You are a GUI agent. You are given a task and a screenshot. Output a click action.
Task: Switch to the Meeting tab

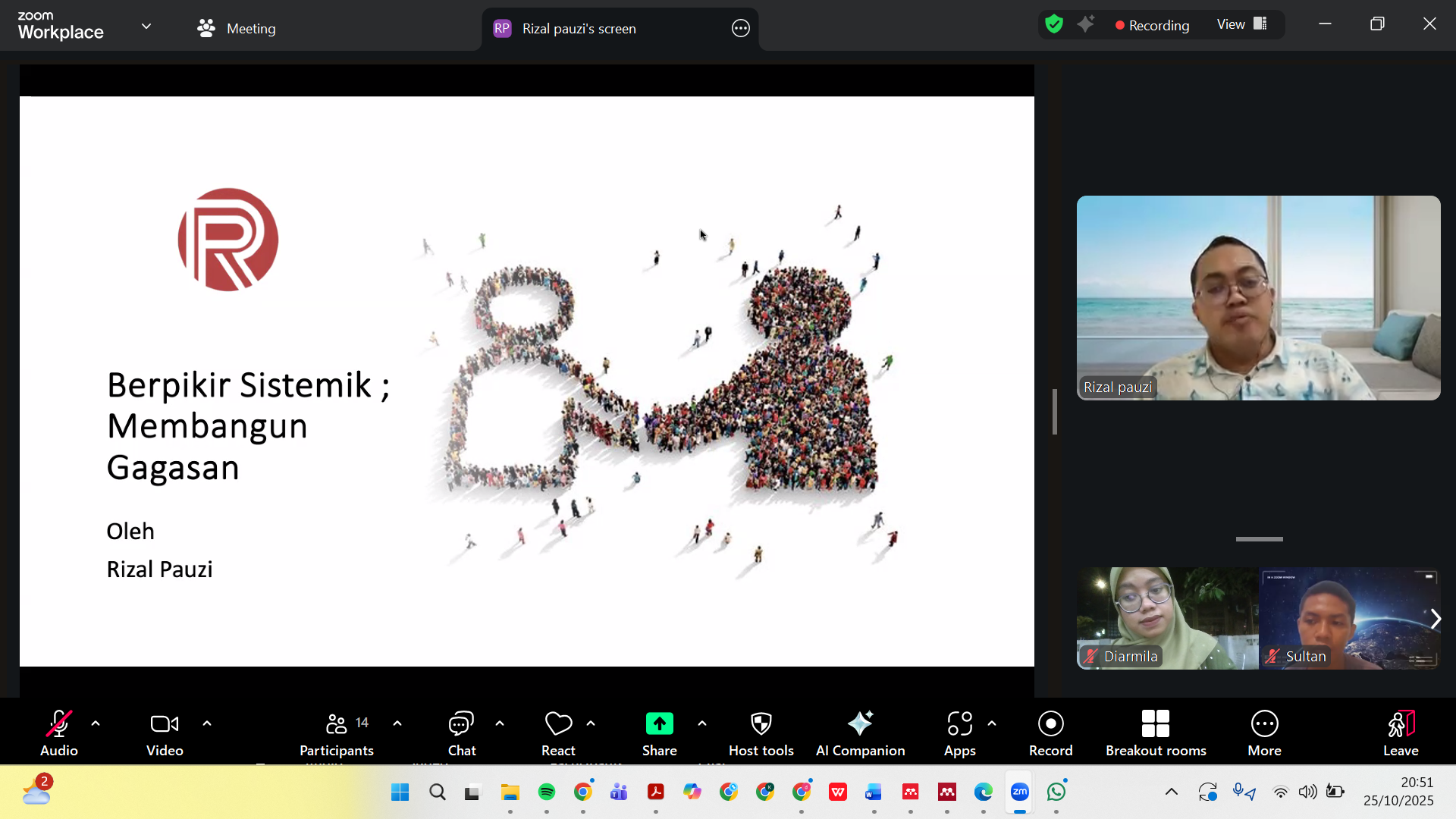(x=237, y=29)
